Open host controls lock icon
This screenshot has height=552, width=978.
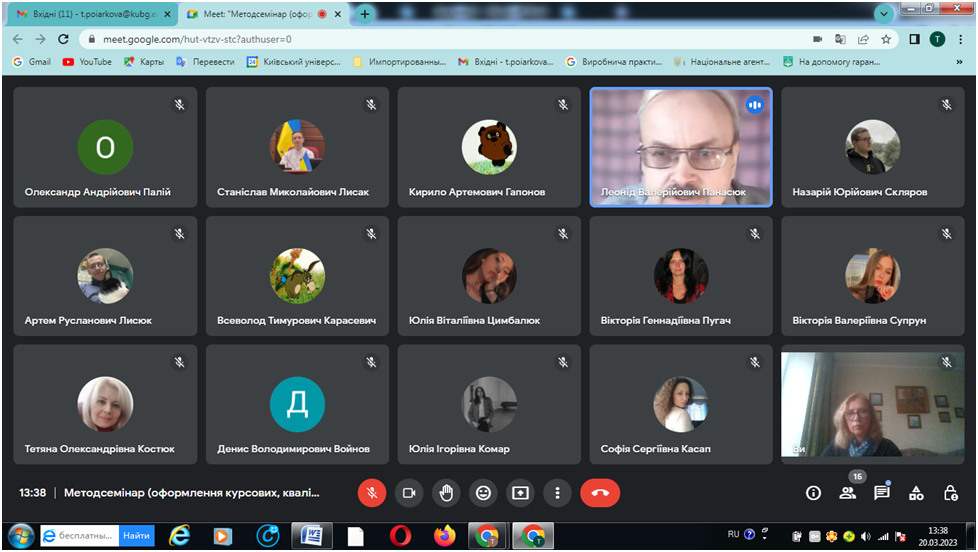tap(950, 493)
